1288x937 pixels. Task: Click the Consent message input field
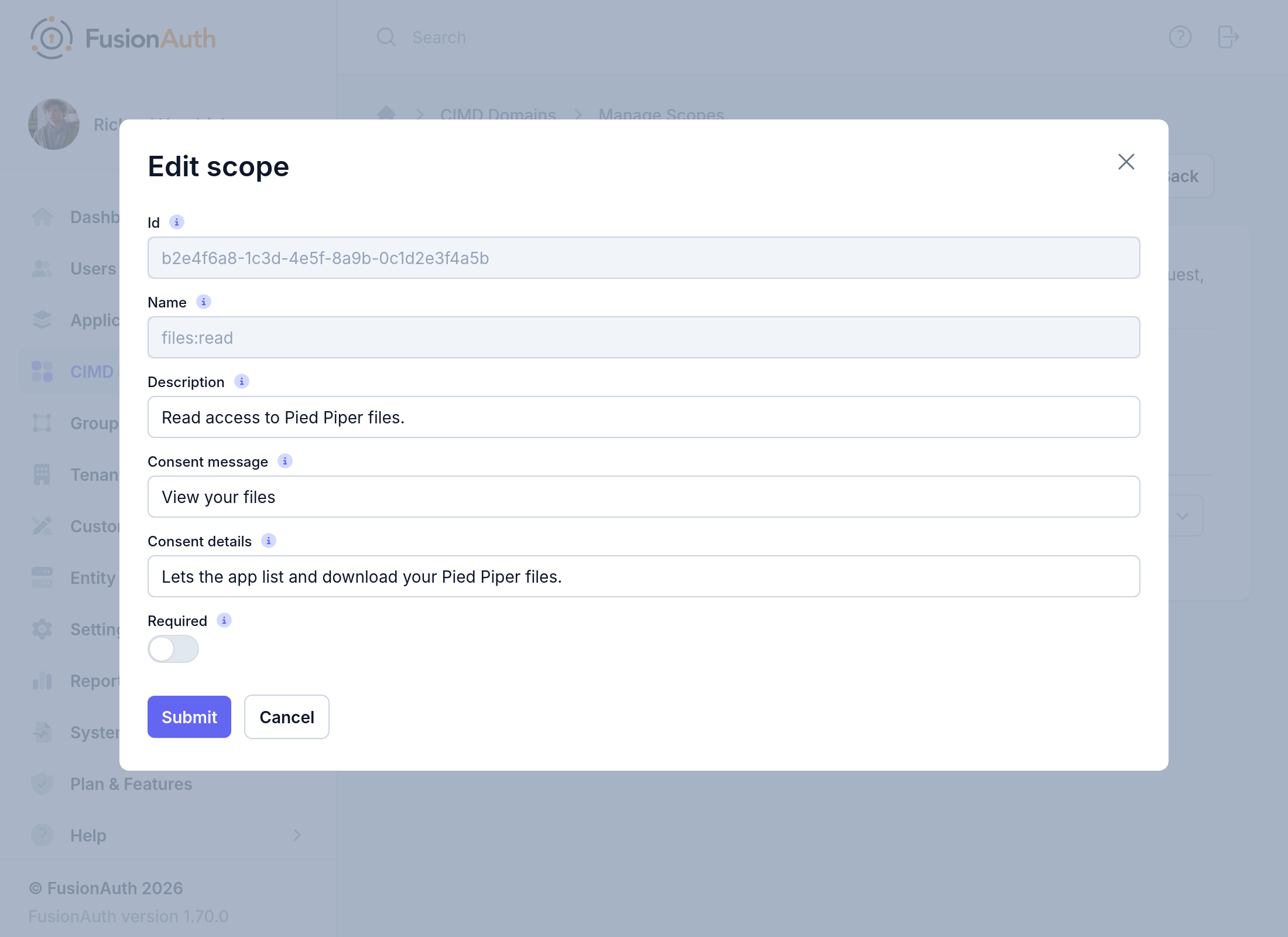click(x=643, y=497)
